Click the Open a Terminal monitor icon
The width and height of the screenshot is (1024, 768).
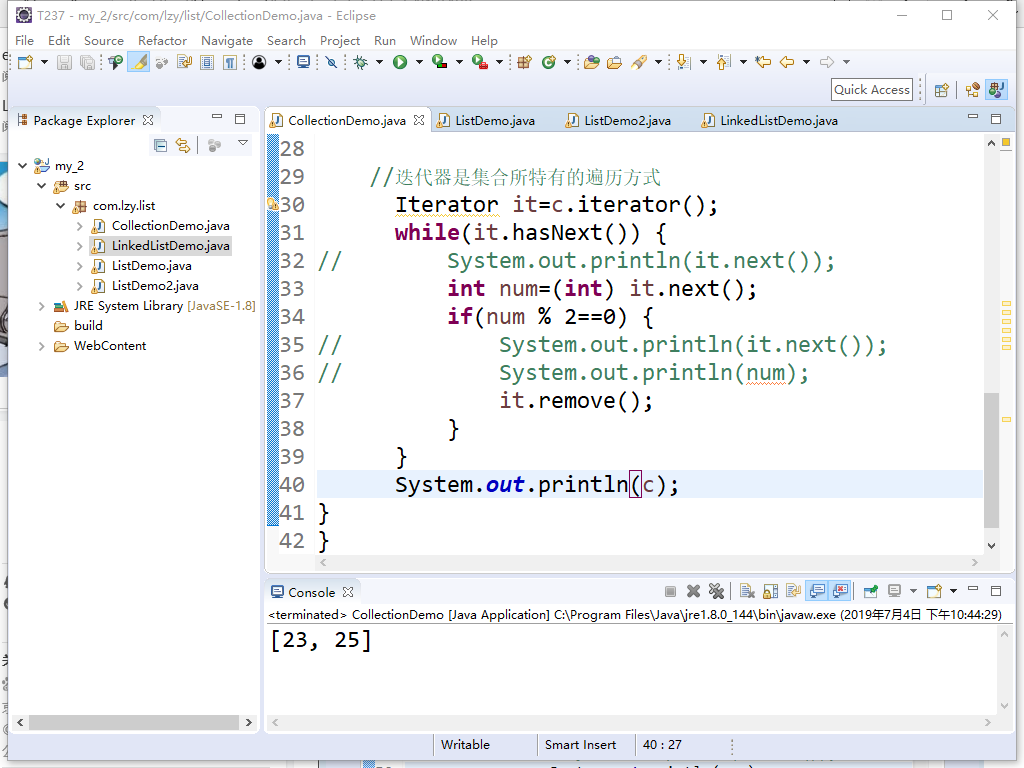pyautogui.click(x=303, y=62)
